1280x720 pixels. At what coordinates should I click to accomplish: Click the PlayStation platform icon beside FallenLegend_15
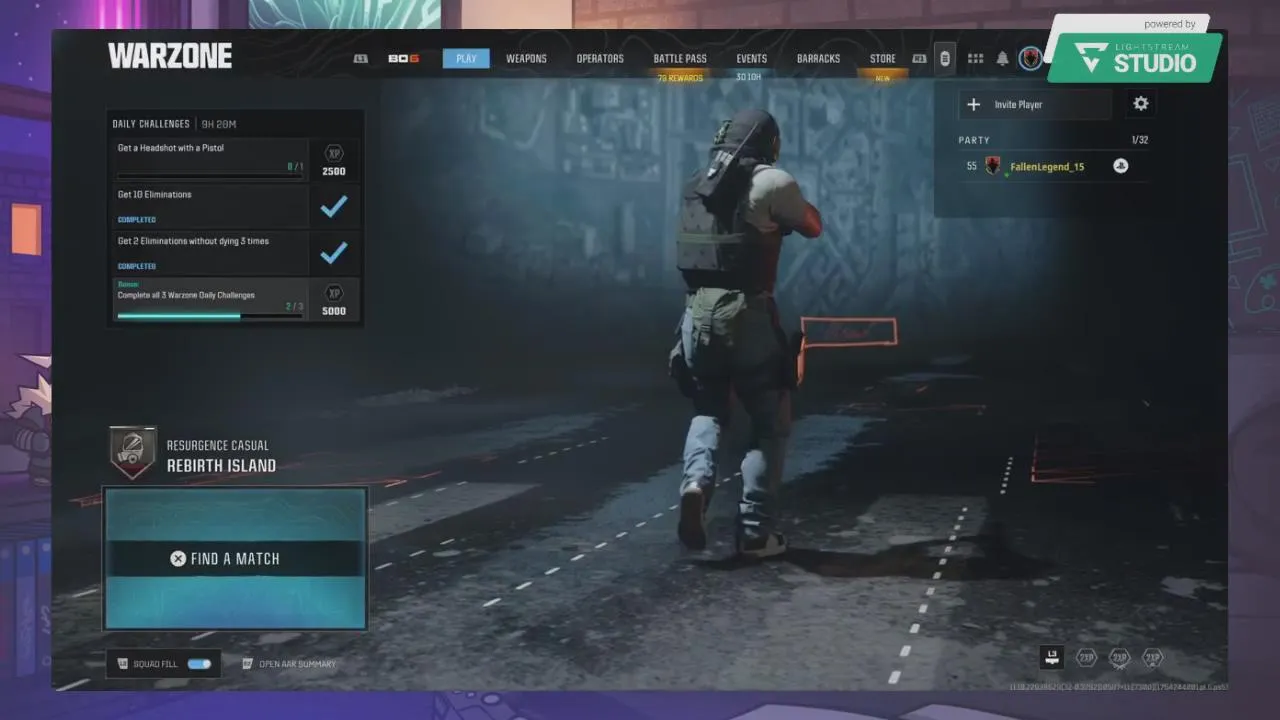1121,166
